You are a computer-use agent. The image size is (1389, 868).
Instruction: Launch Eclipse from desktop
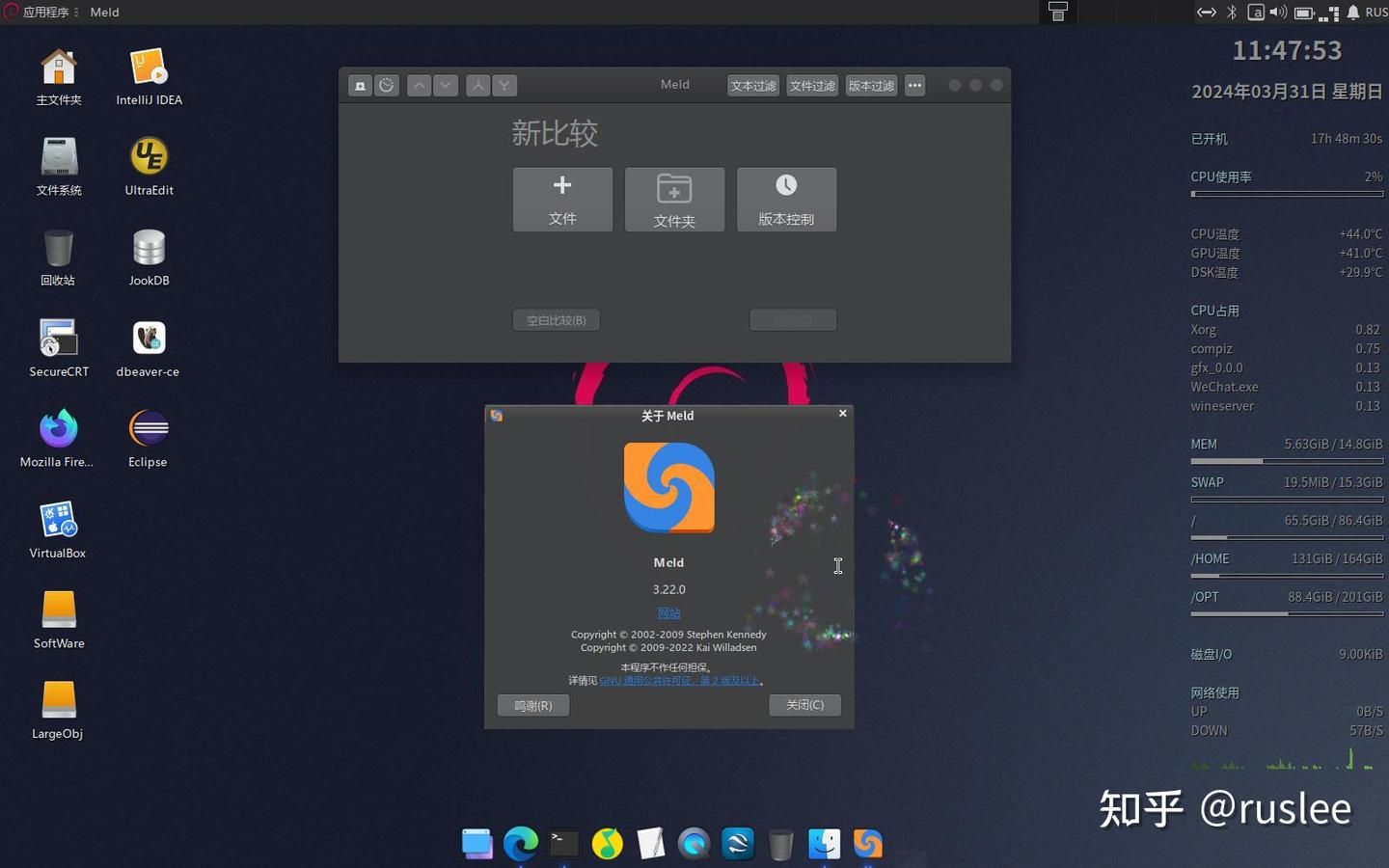[149, 439]
